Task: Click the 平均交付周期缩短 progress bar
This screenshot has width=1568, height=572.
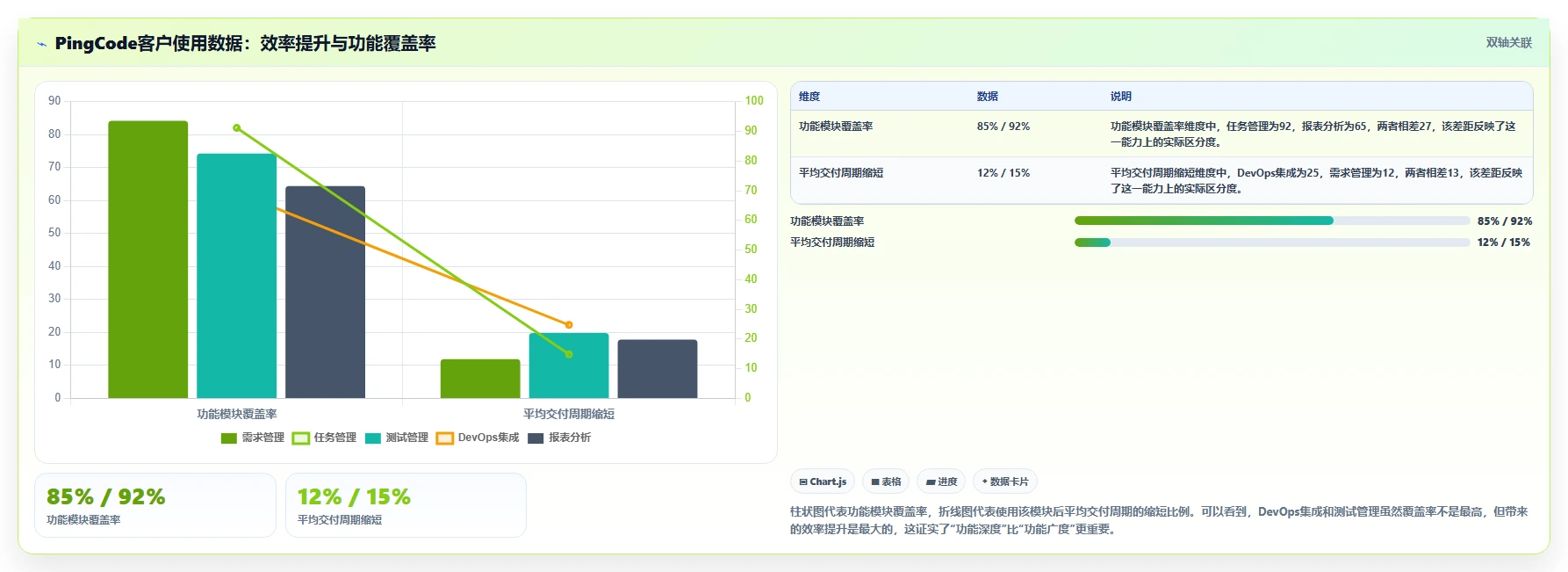Action: pos(1272,243)
